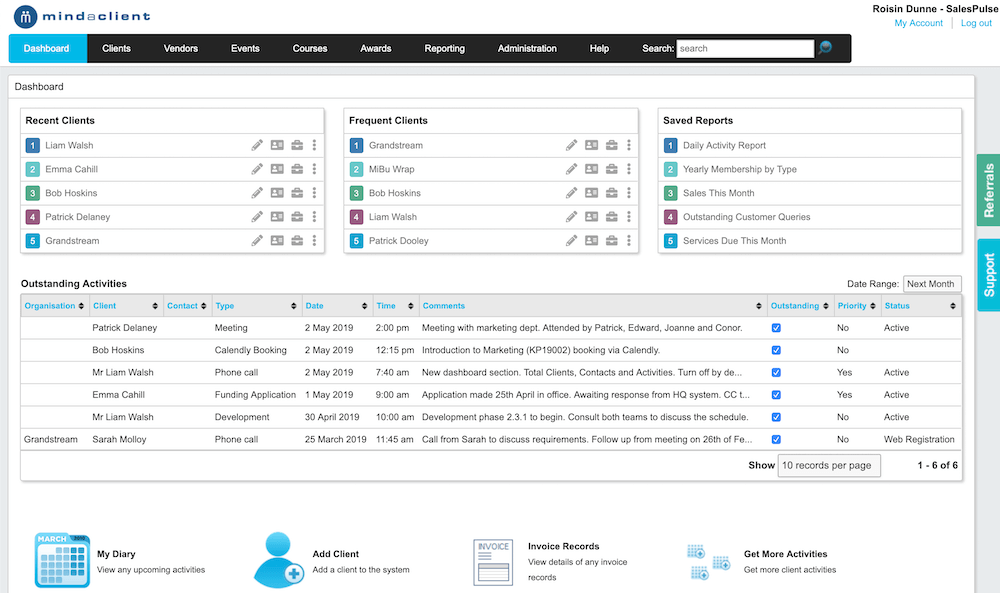
Task: Sort activities by Organisation column
Action: point(54,306)
